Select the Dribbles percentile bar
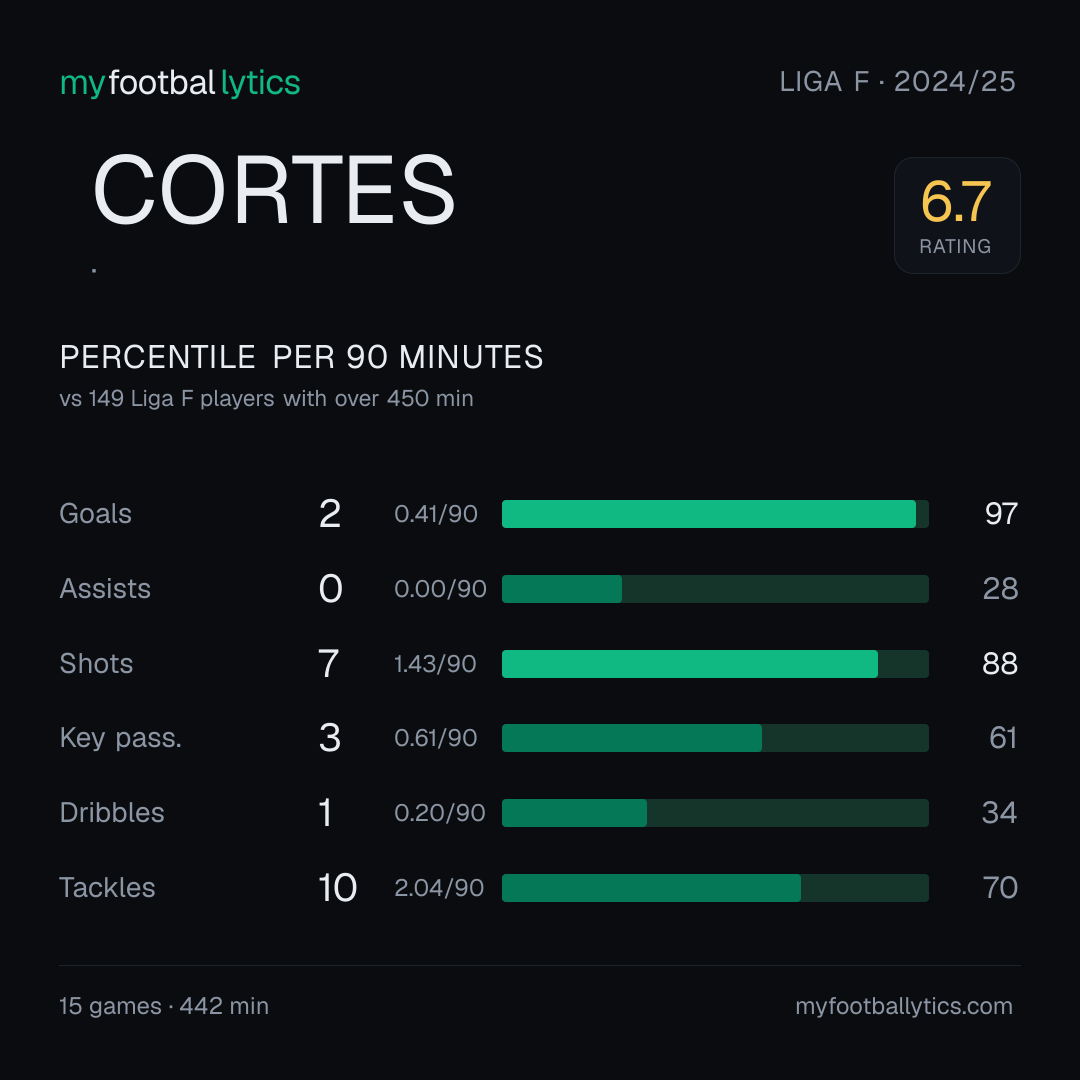Image resolution: width=1080 pixels, height=1080 pixels. [715, 813]
